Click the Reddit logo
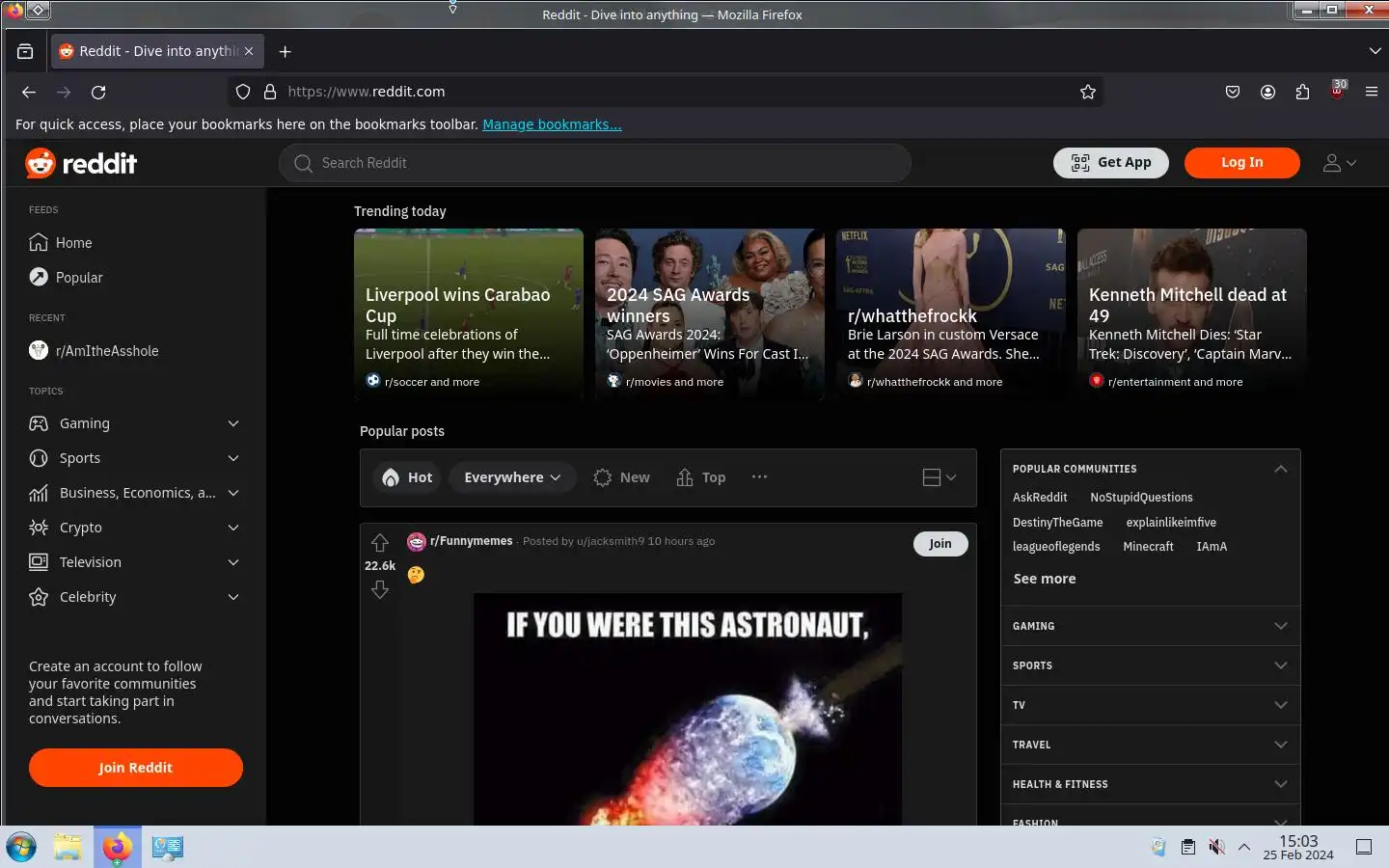Screen dimensions: 1389x868 point(81,163)
